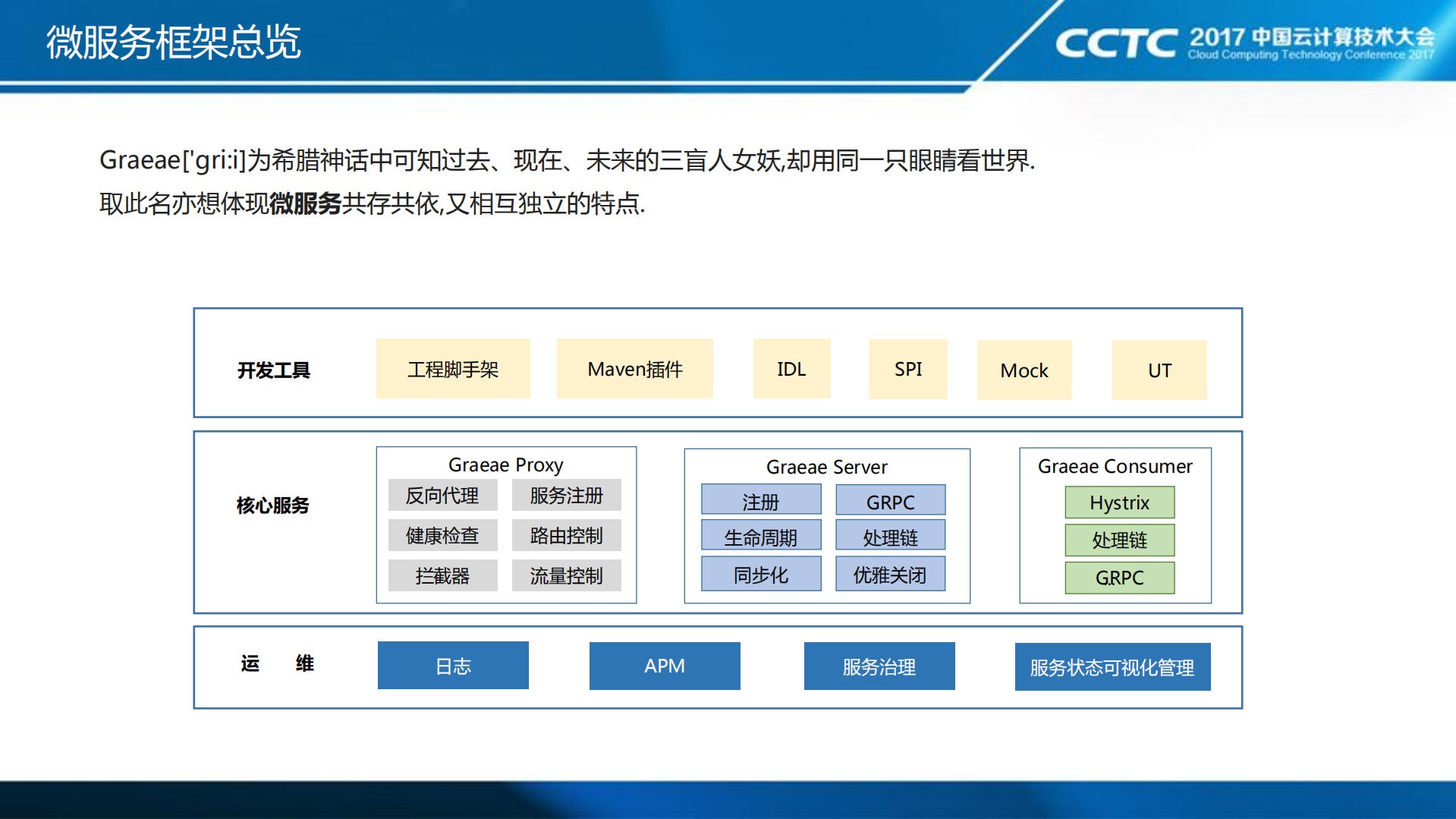Open the UT tool box

[x=1159, y=370]
